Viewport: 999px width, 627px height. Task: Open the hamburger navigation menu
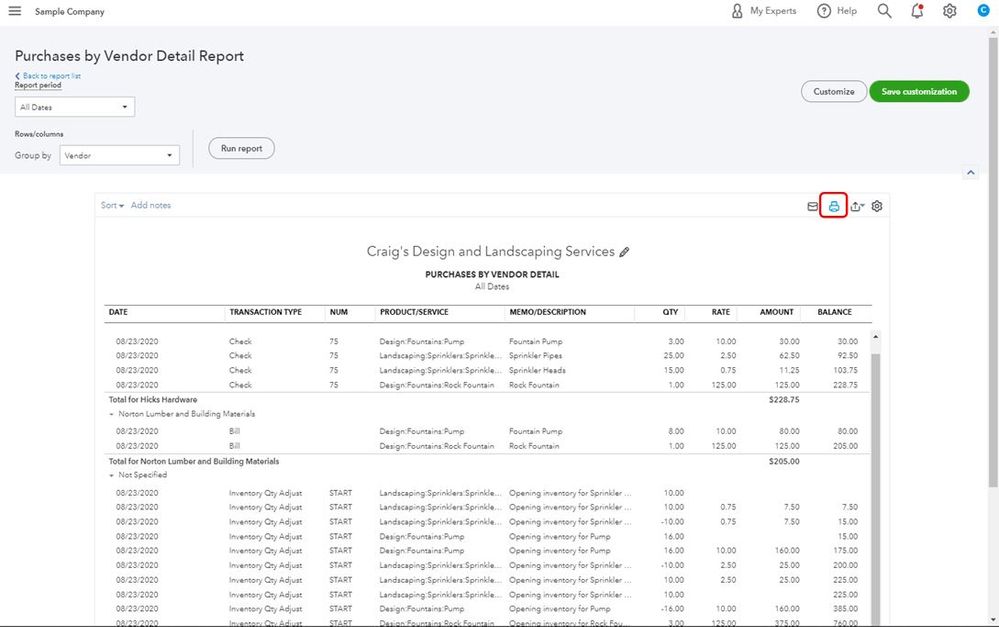(15, 11)
